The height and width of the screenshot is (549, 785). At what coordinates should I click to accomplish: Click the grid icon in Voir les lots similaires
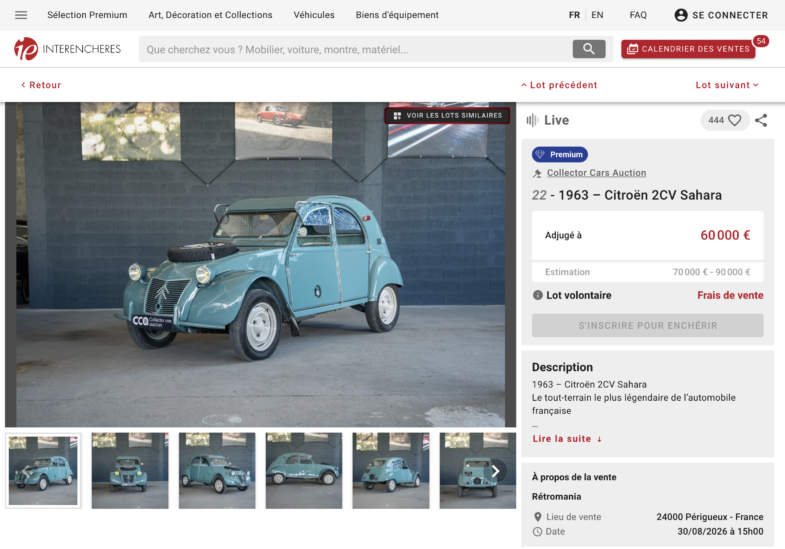pyautogui.click(x=397, y=116)
